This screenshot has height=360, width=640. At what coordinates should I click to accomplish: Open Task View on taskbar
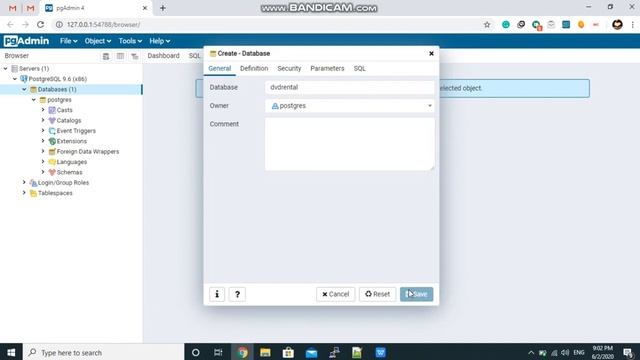[x=218, y=352]
